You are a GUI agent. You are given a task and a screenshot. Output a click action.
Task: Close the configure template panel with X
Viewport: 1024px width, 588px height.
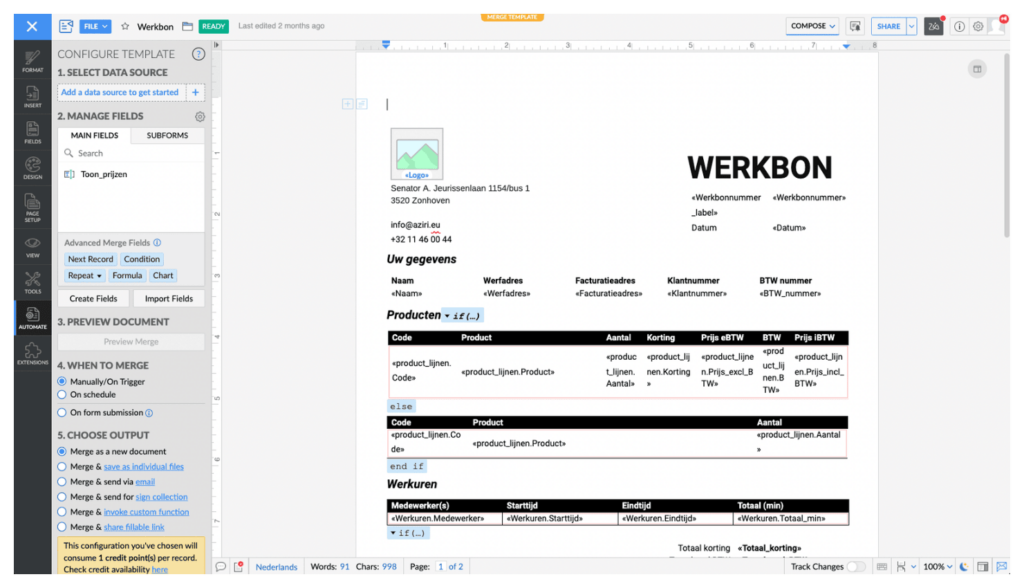(x=32, y=26)
